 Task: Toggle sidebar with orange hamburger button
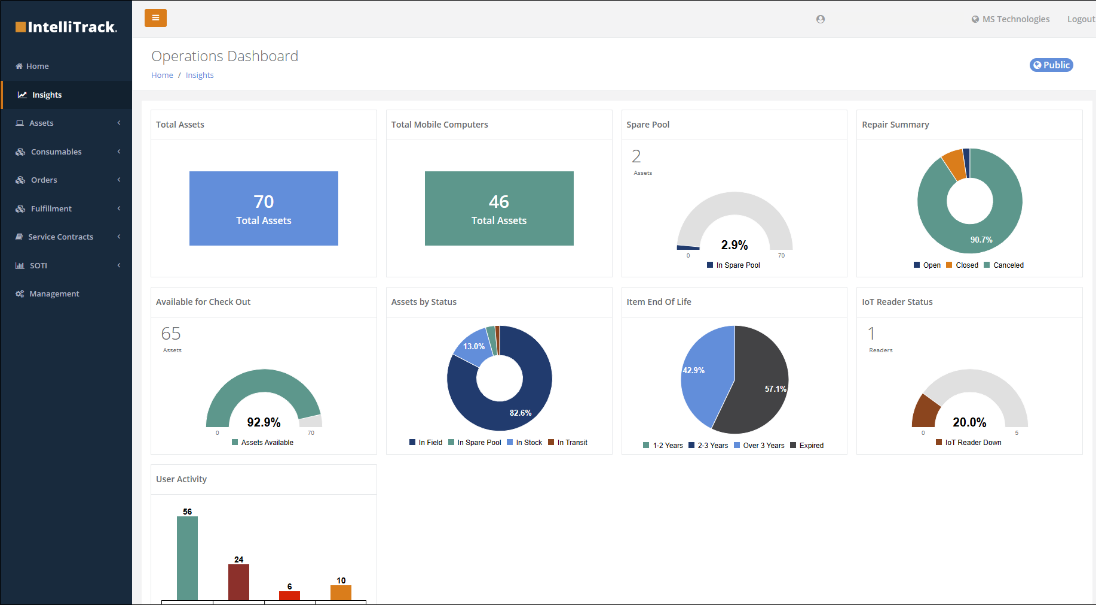[155, 17]
